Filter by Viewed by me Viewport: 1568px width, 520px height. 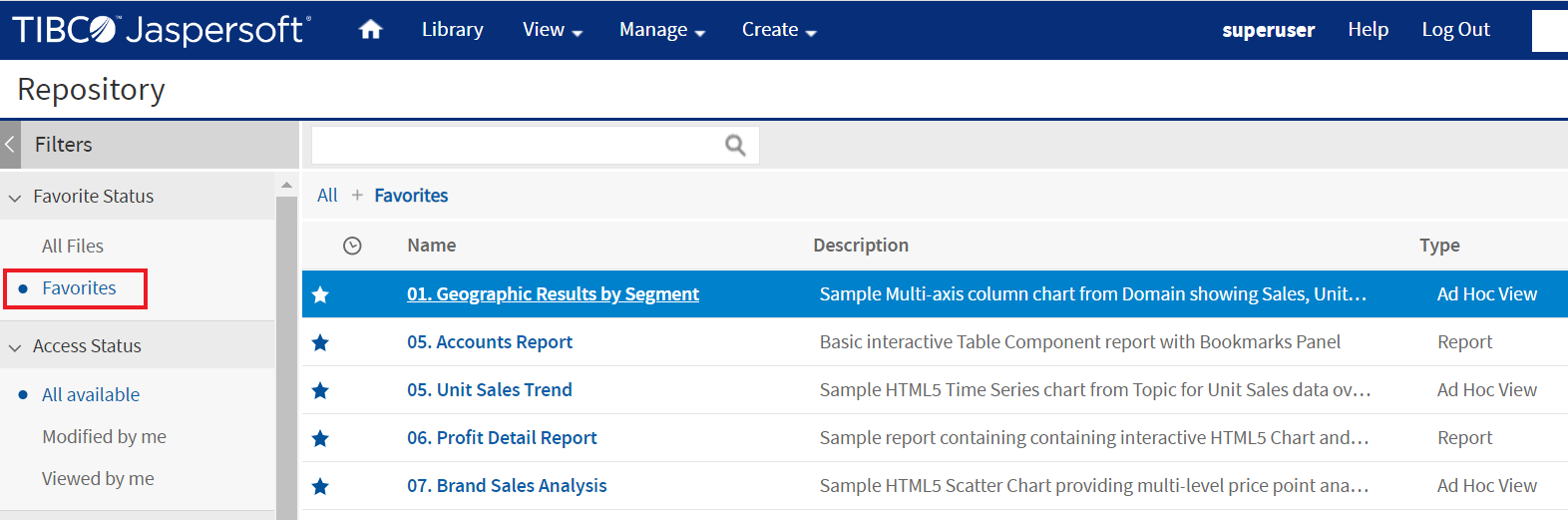[98, 479]
